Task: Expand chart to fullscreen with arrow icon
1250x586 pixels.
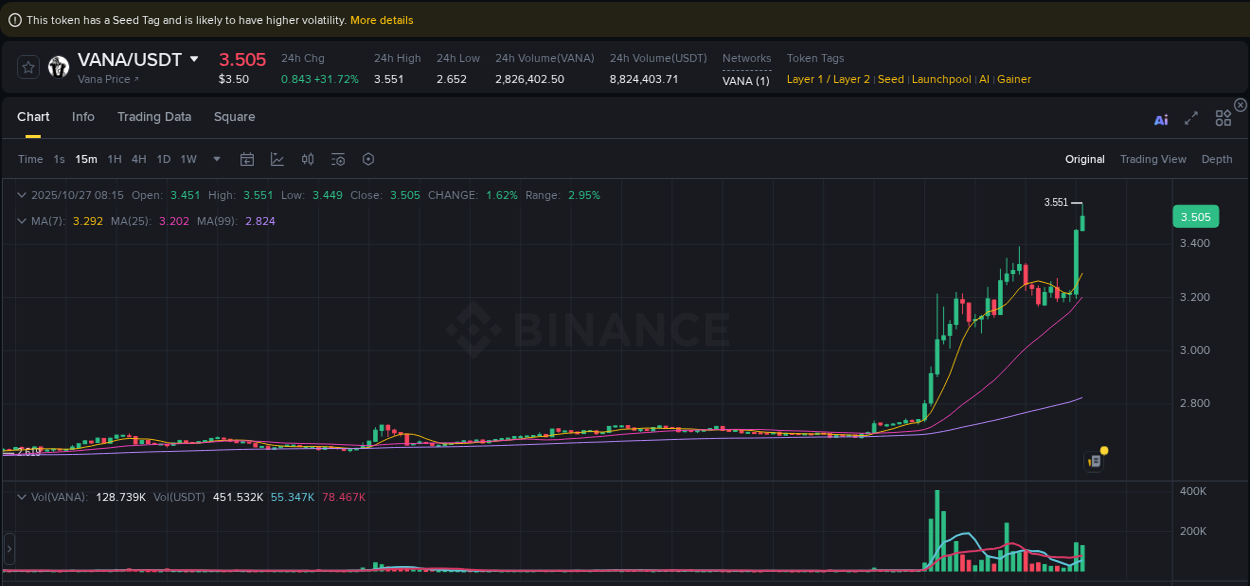Action: tap(1191, 118)
